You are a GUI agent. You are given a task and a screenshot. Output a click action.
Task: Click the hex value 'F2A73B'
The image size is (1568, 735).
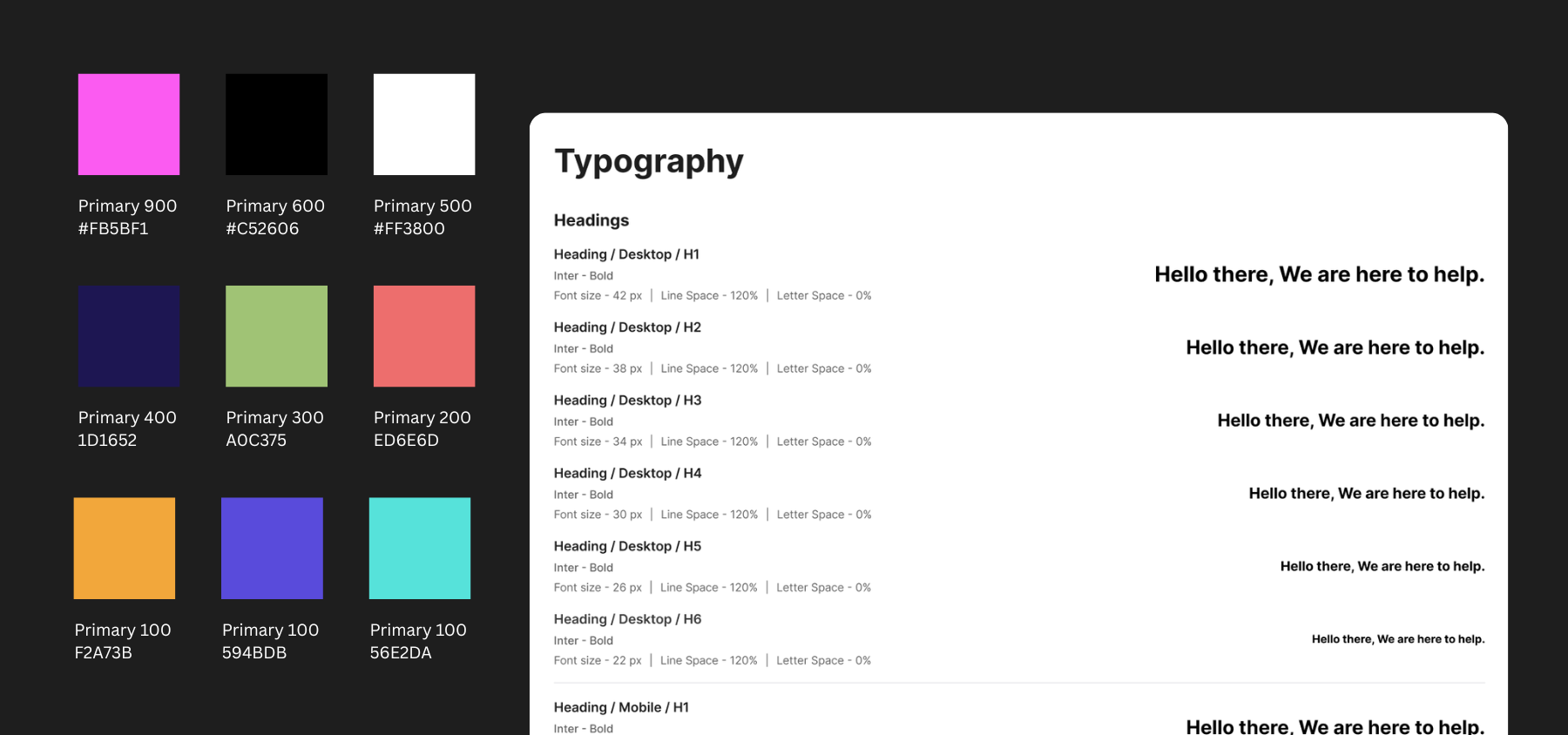point(104,652)
